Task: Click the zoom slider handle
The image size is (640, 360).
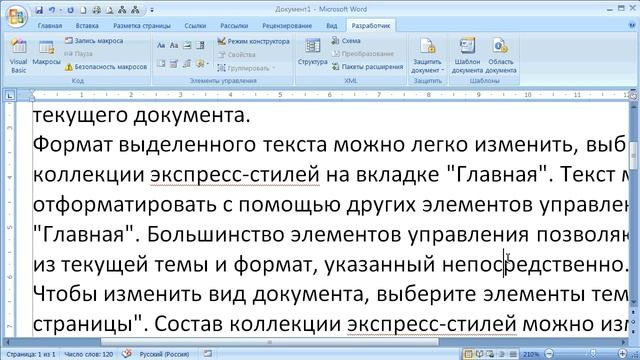Action: (593, 353)
